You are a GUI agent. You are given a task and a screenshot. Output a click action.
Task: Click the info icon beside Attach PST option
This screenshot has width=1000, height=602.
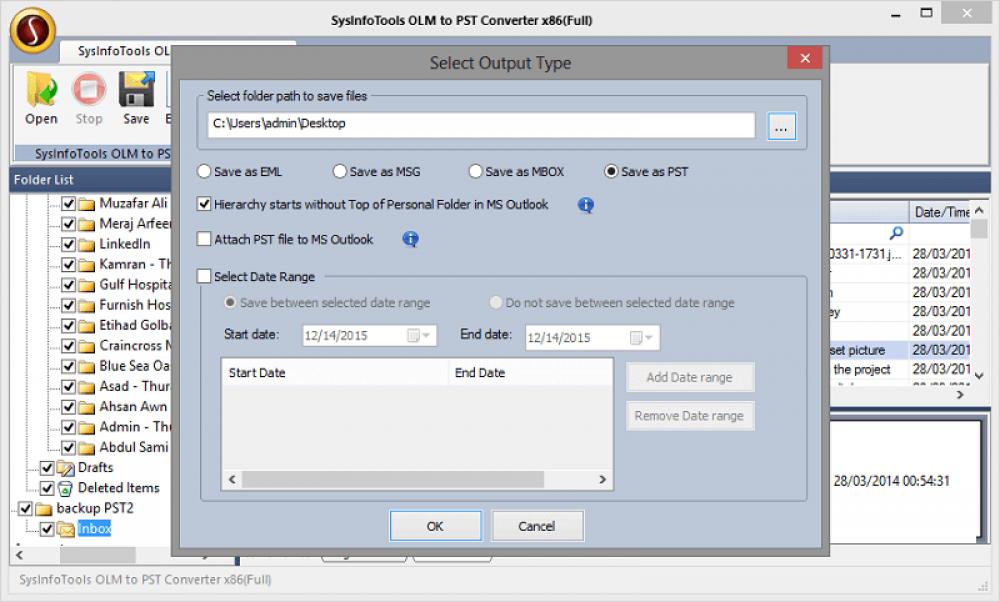pos(410,239)
